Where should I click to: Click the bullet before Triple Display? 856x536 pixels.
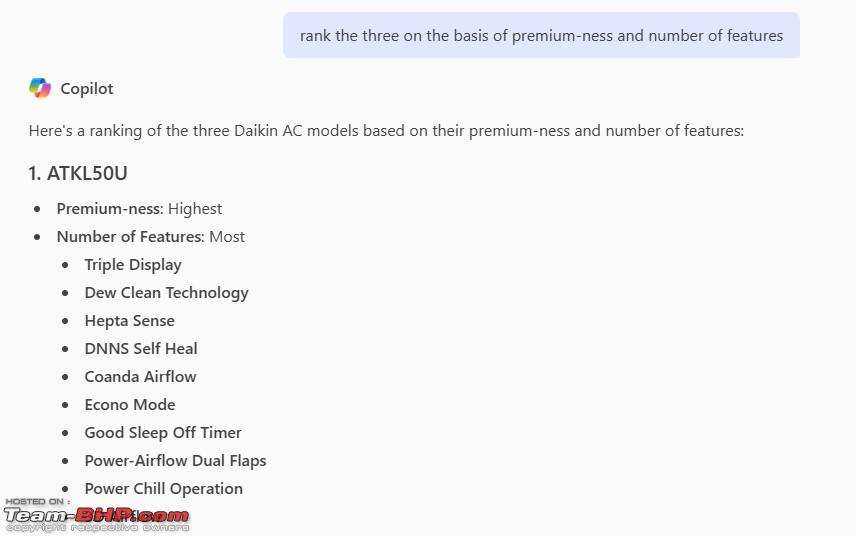point(66,265)
